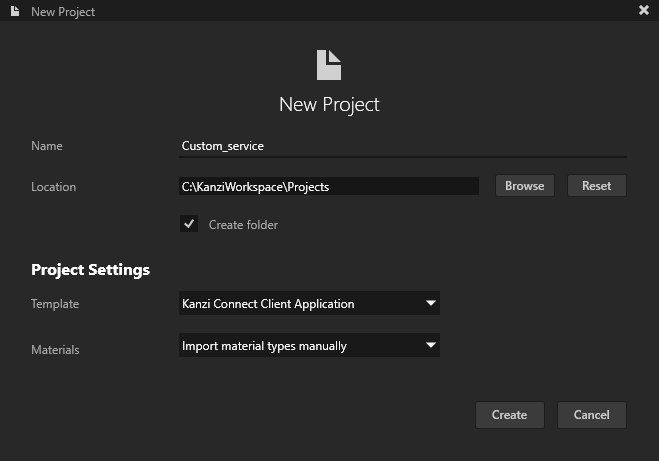The image size is (659, 461).
Task: Open the Template dropdown list
Action: [308, 303]
